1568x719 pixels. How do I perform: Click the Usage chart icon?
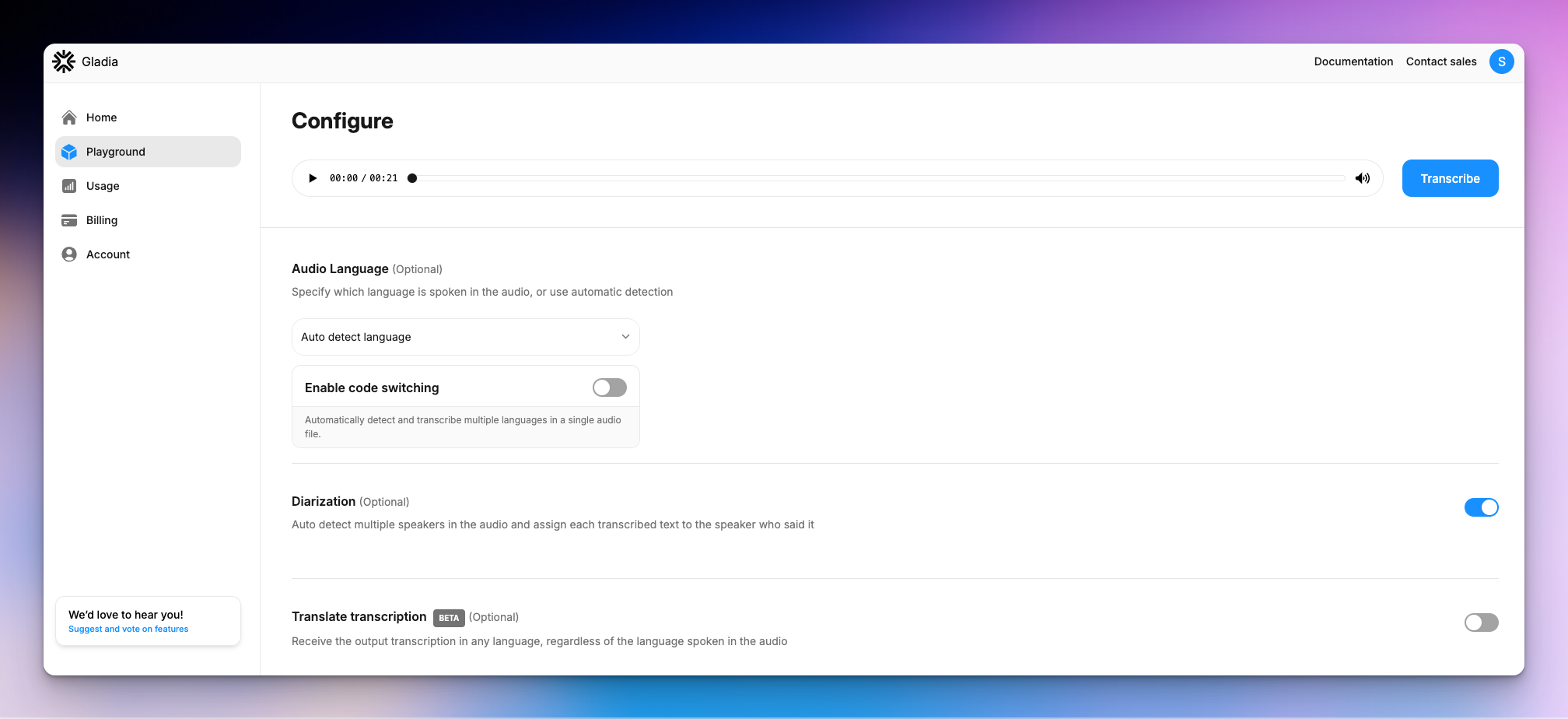[69, 186]
